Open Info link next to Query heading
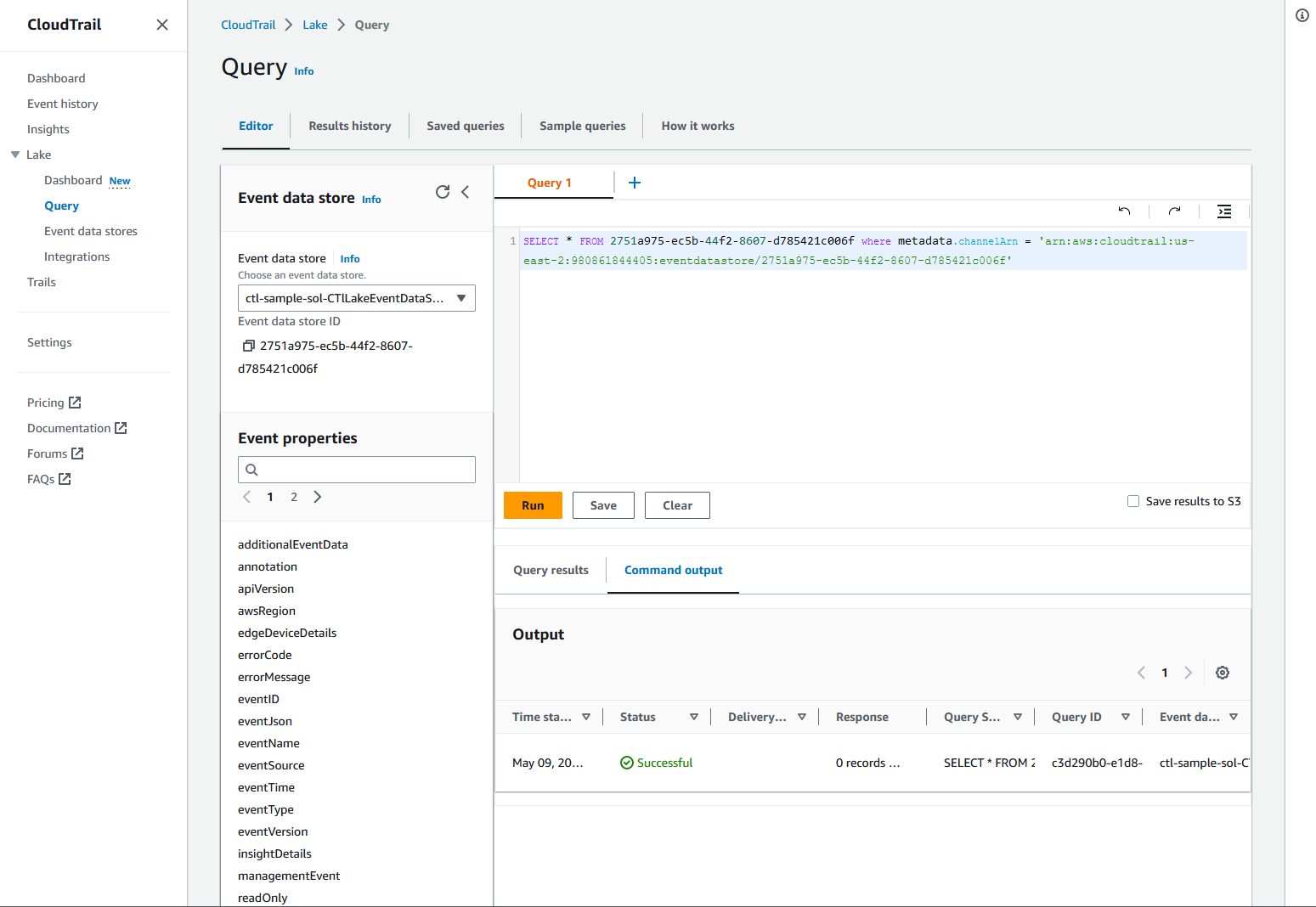 coord(304,71)
